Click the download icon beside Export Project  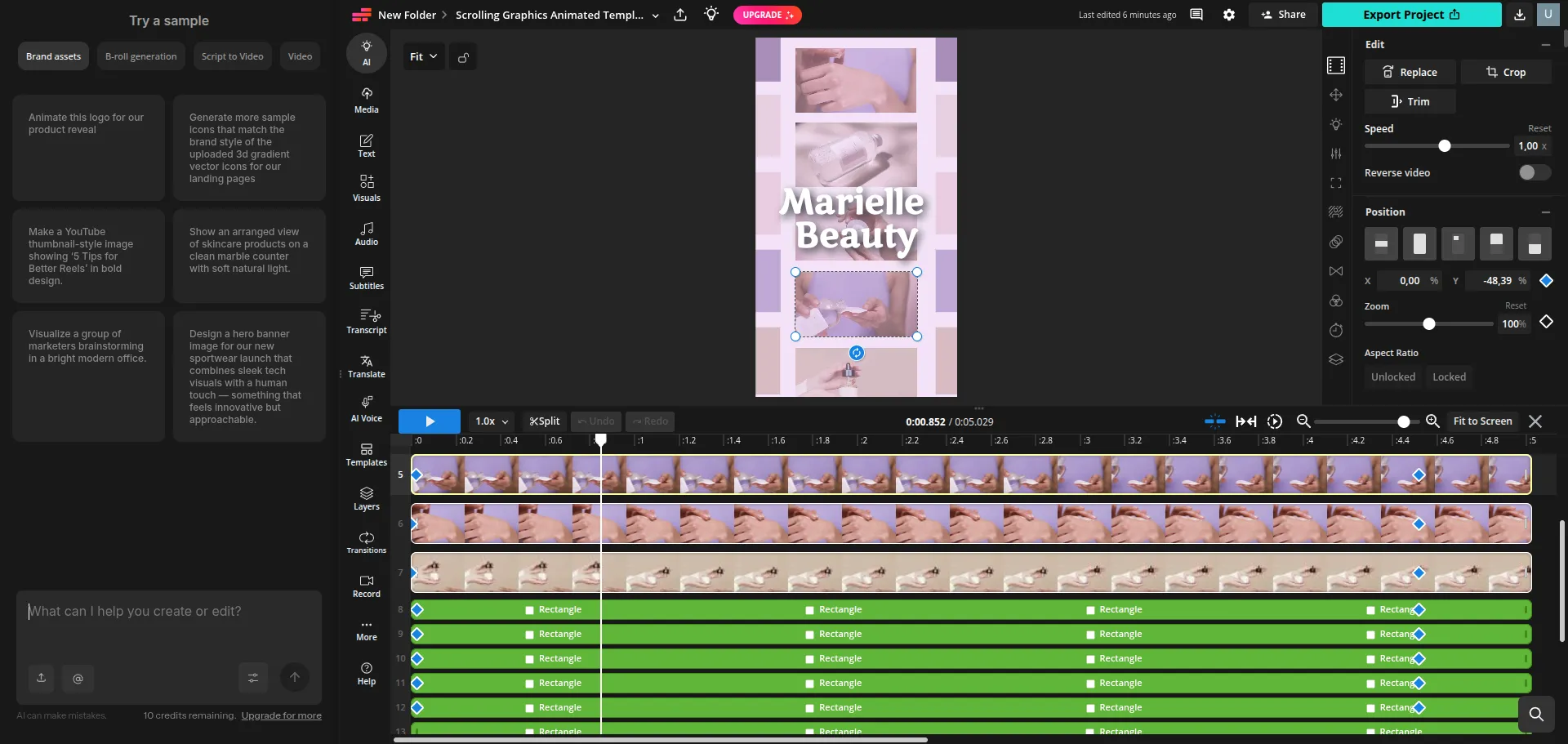(x=1519, y=15)
